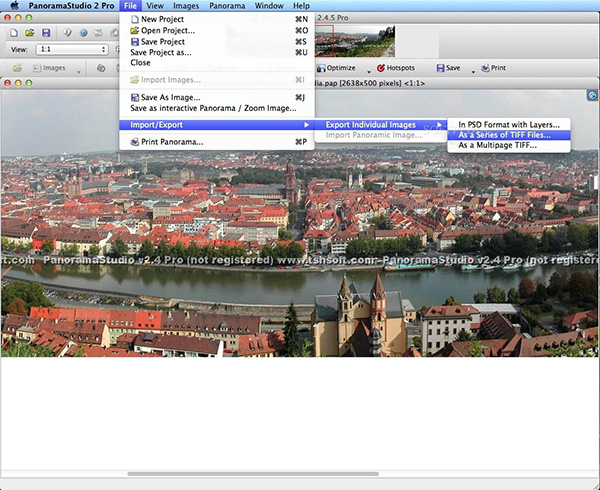Open the View menu
This screenshot has height=490, width=600.
pyautogui.click(x=155, y=6)
